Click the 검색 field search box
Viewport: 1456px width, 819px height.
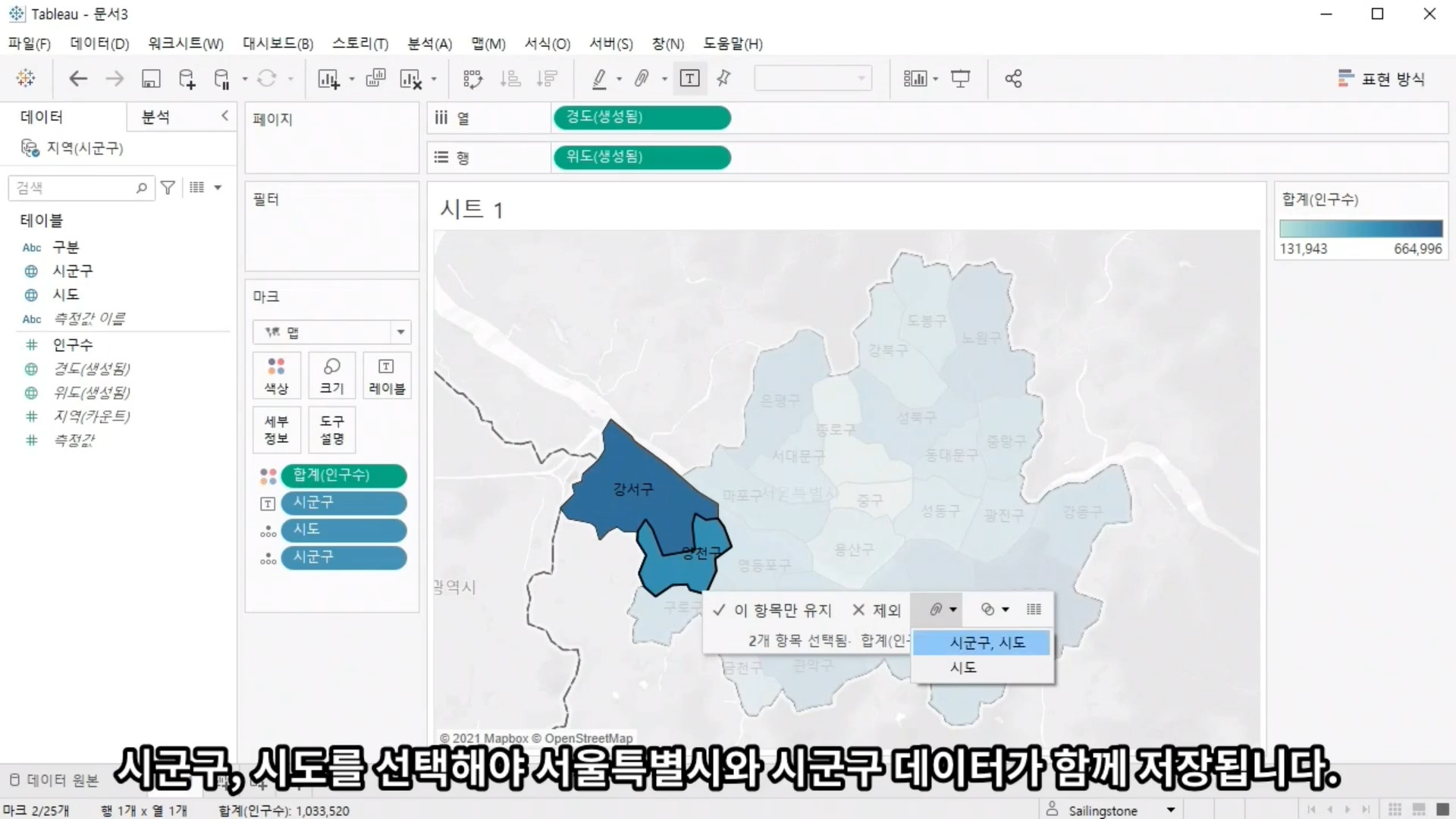(74, 187)
